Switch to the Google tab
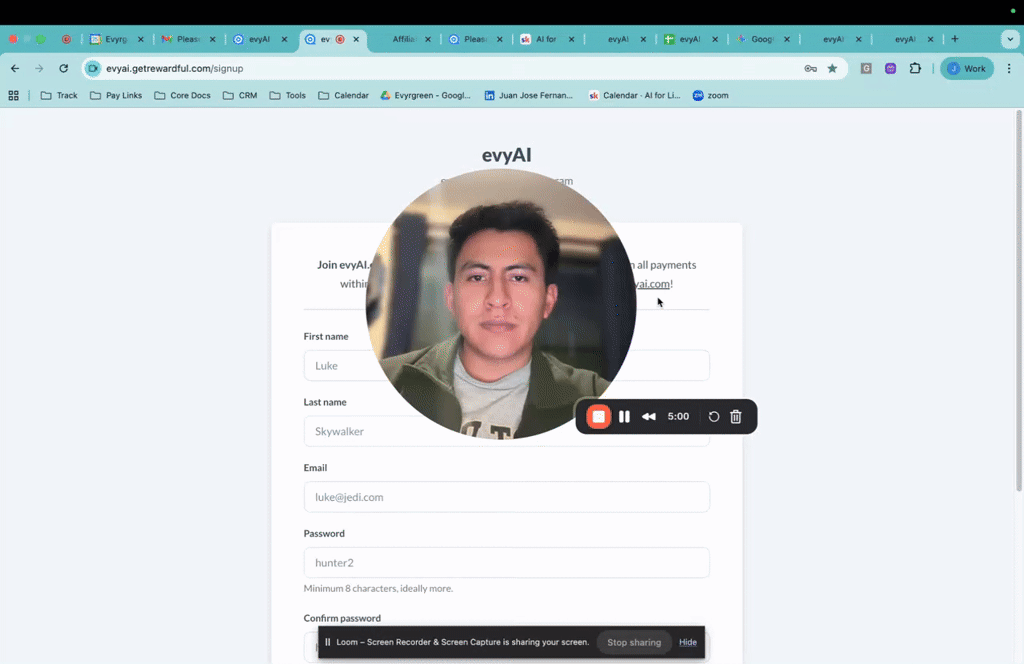The height and width of the screenshot is (664, 1024). (x=762, y=38)
